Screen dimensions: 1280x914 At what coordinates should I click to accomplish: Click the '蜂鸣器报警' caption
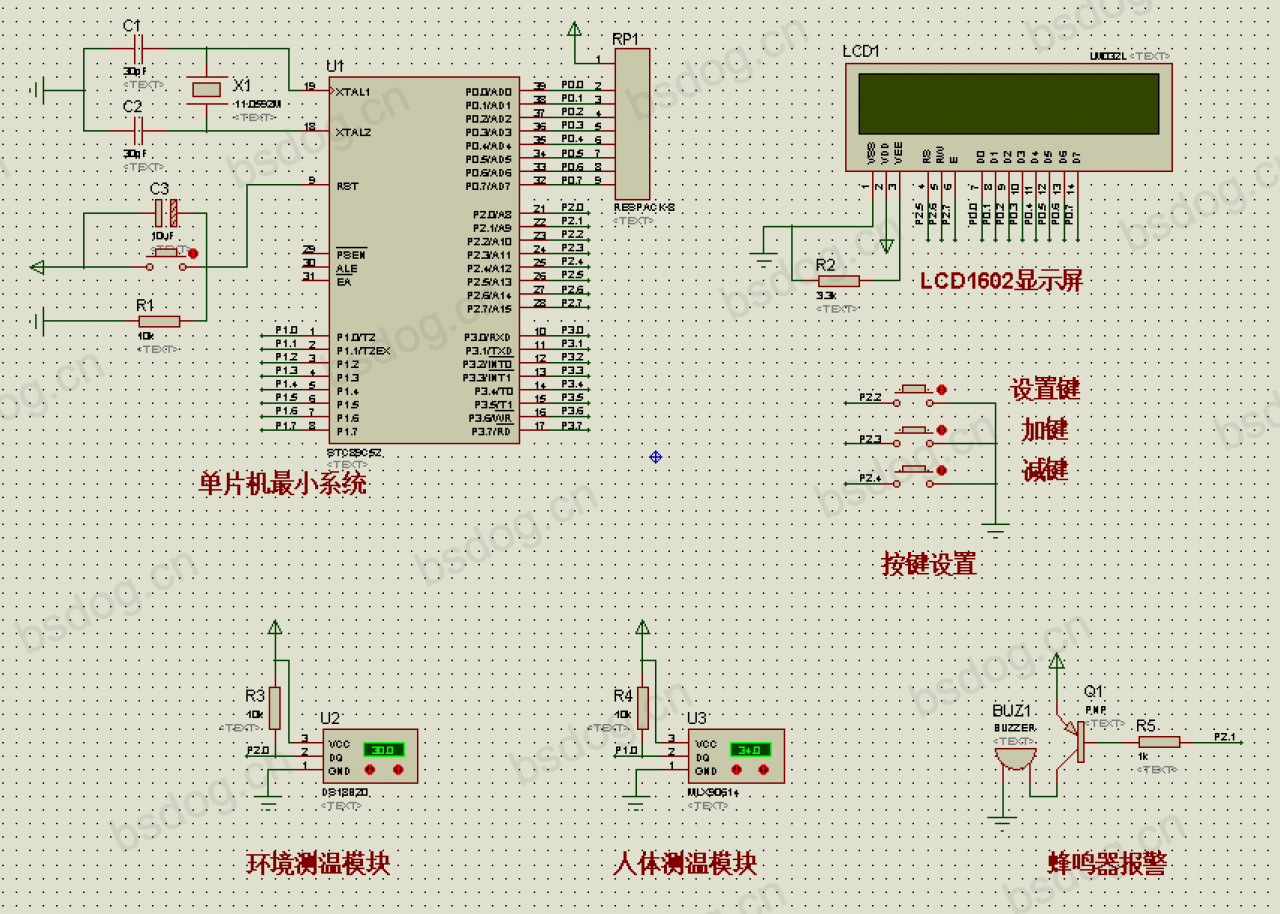[x=1107, y=863]
